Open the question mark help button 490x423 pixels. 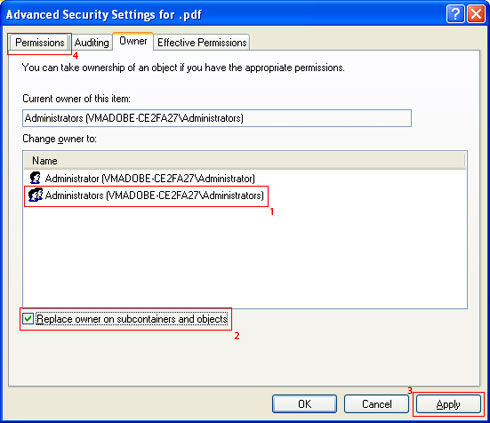(455, 14)
